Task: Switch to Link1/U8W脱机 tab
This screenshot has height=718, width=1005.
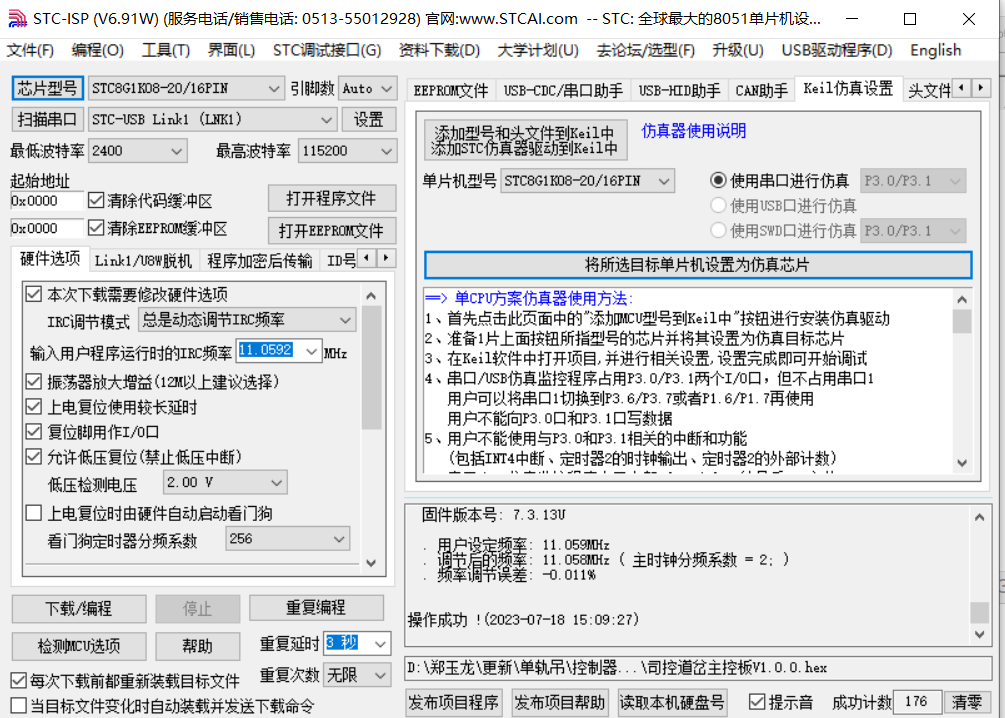Action: click(x=143, y=260)
